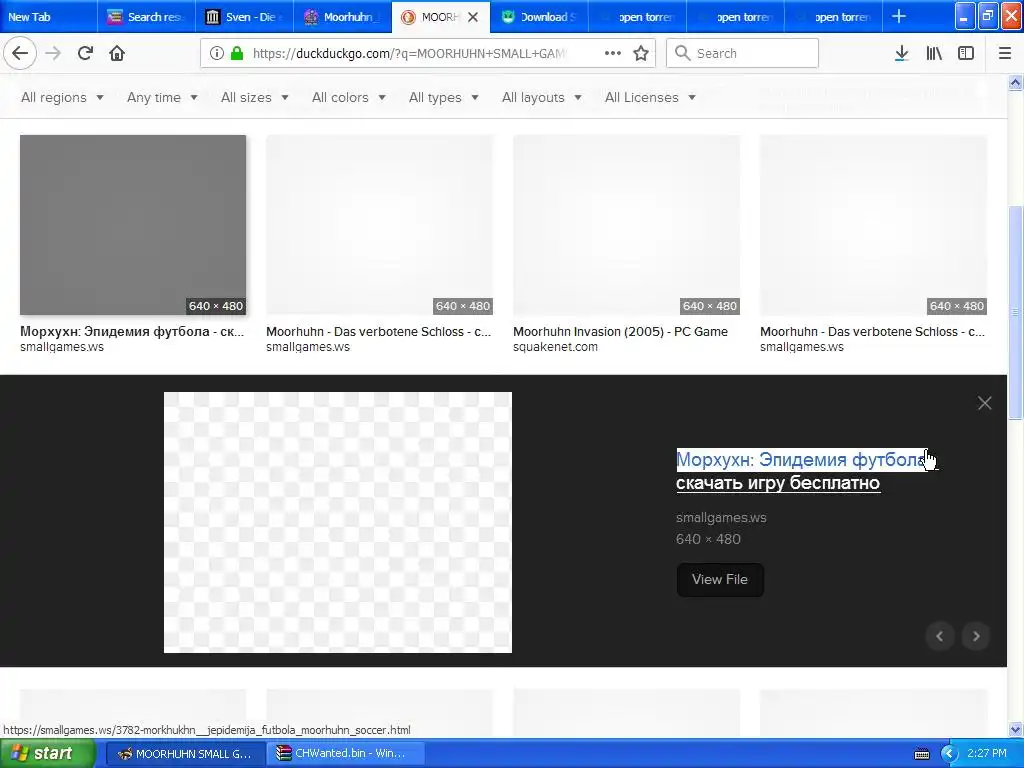Switch to the Moorhuhn tab
Screen dimensions: 1024x768
click(342, 17)
